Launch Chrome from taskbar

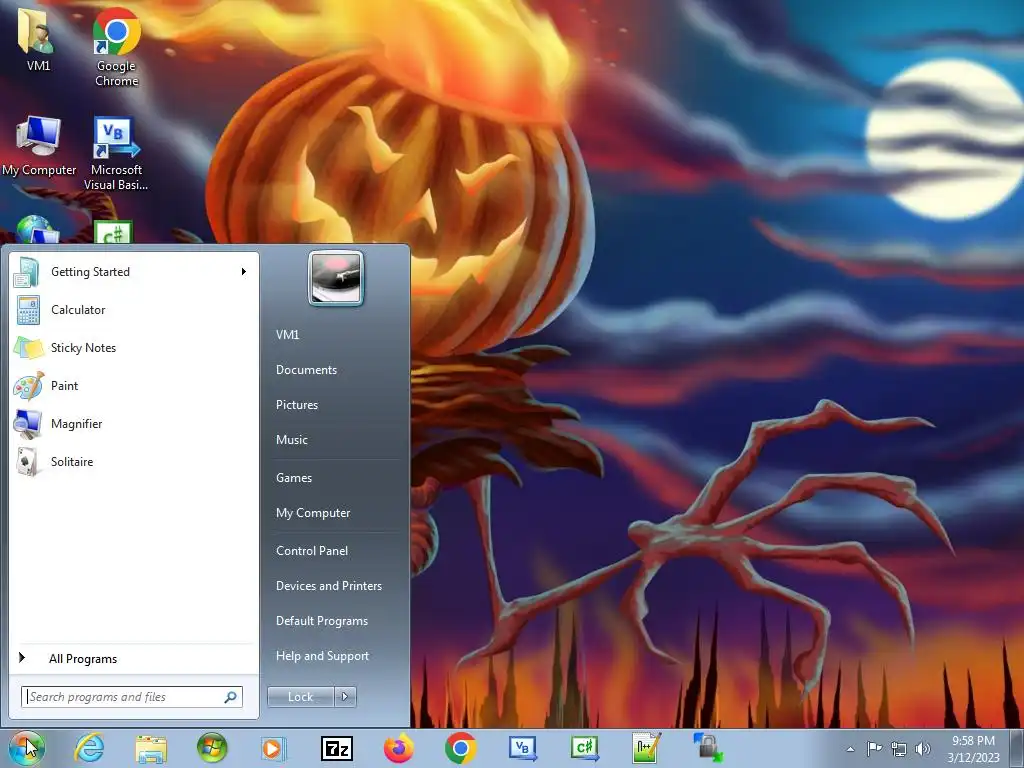(x=460, y=748)
